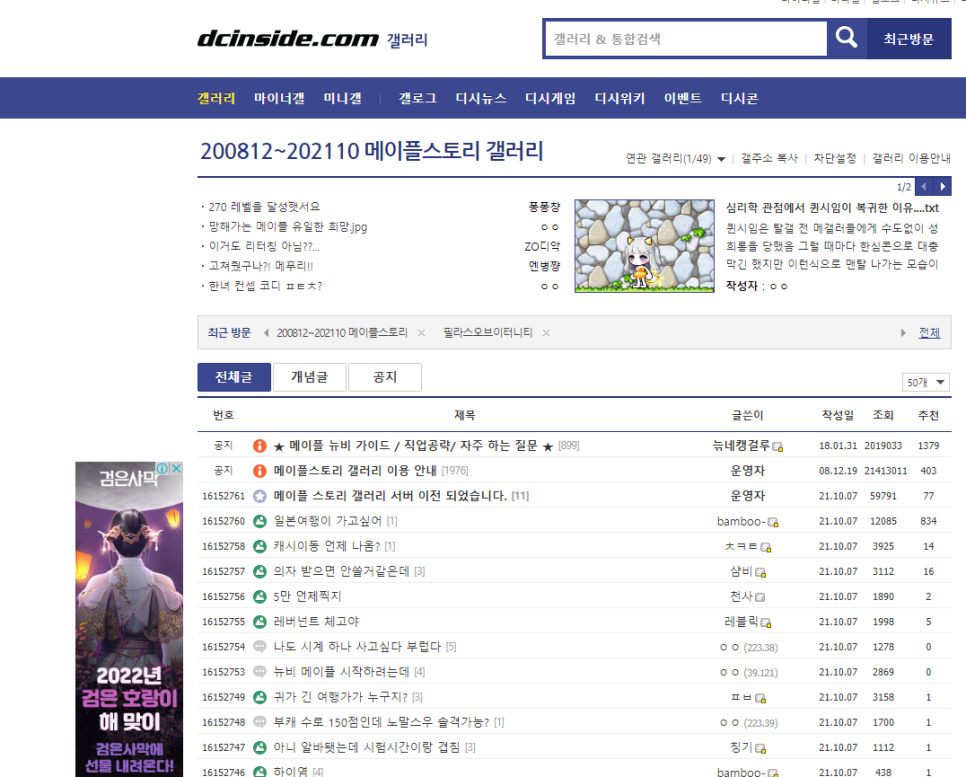Open 이벤트 in navigation bar
The width and height of the screenshot is (966, 777).
click(x=683, y=98)
